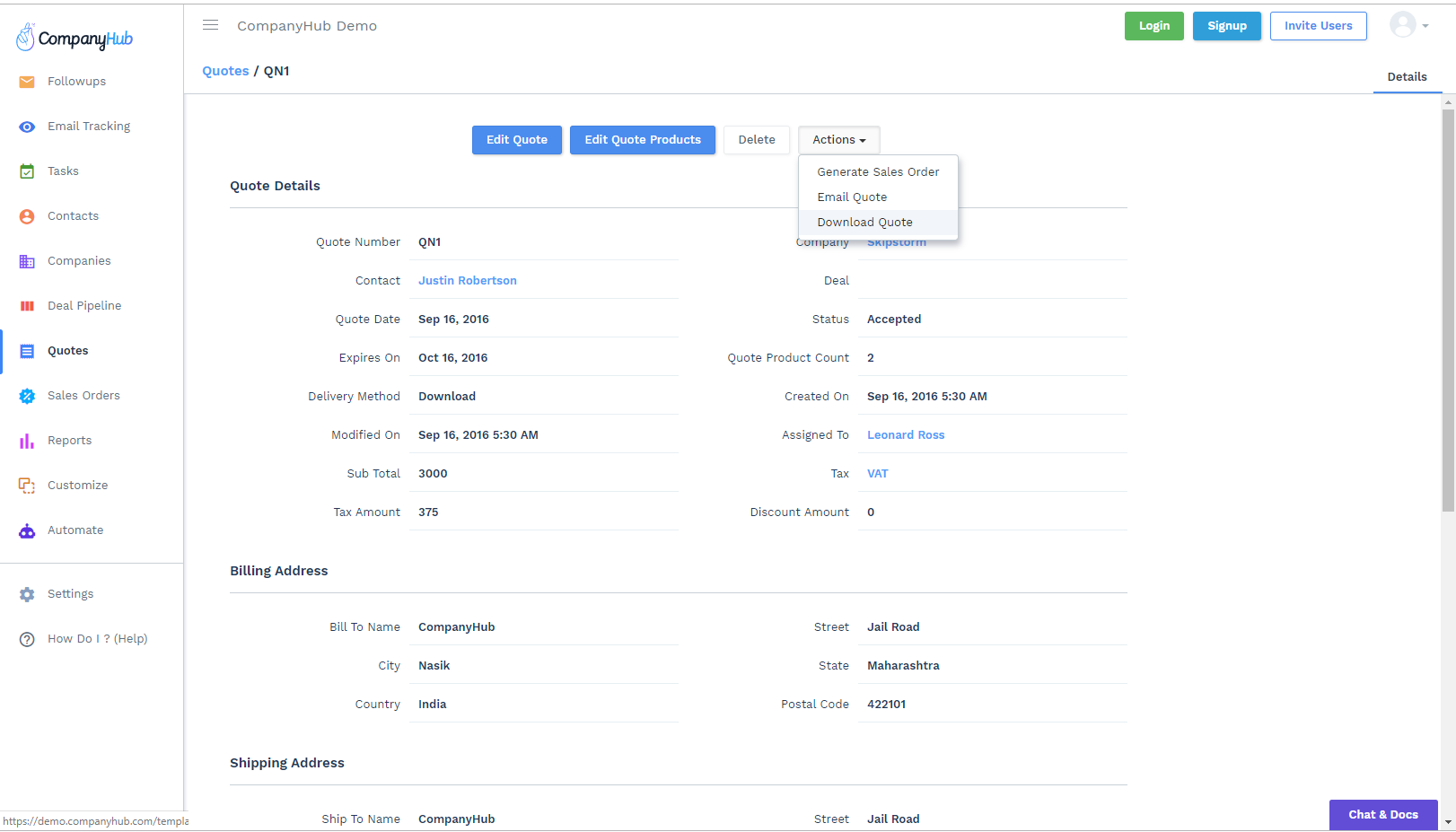
Task: Click the Quotes document icon
Action: pos(27,351)
